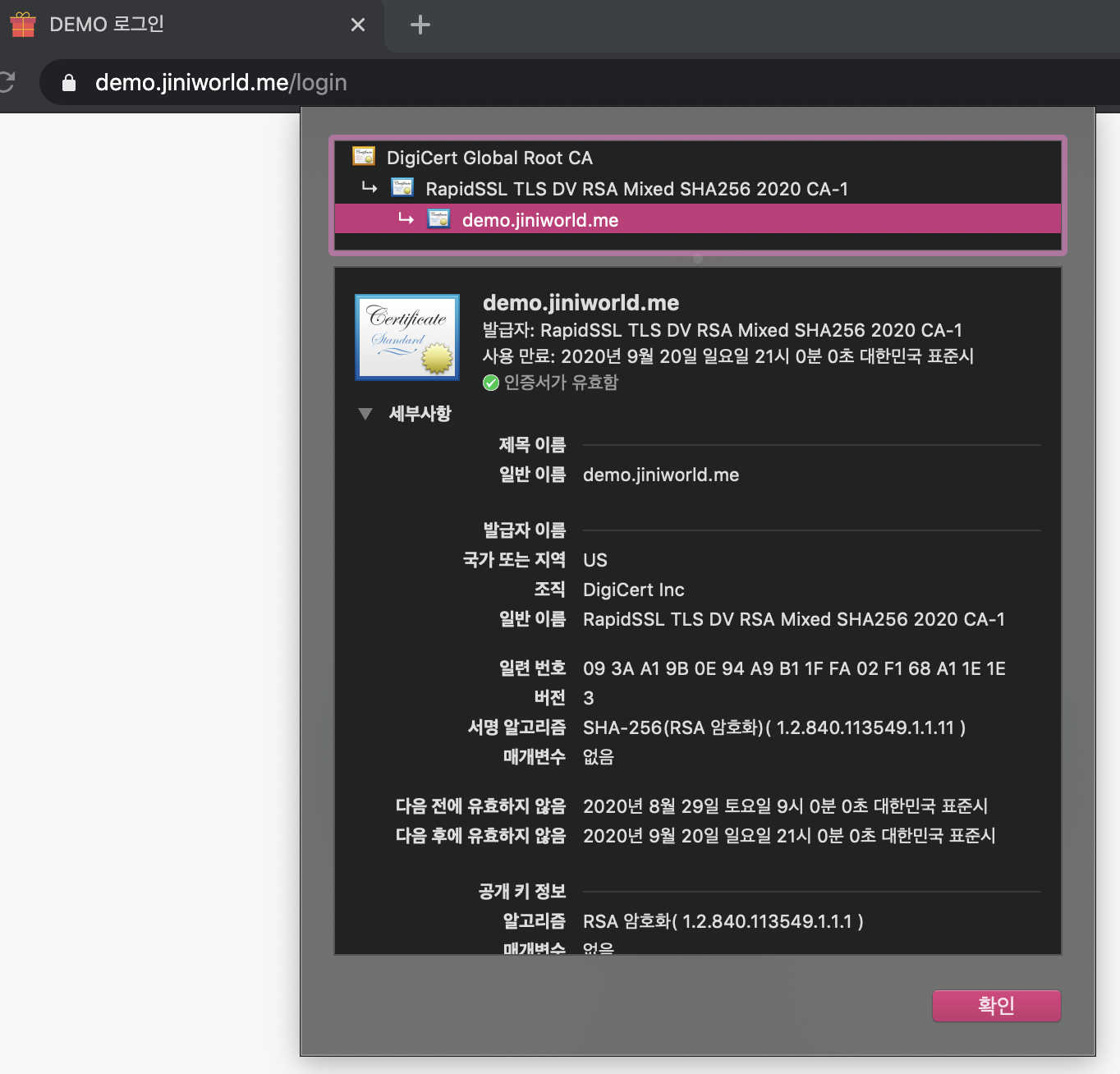Click the green valid checkmark icon
Viewport: 1120px width, 1074px height.
[x=491, y=383]
